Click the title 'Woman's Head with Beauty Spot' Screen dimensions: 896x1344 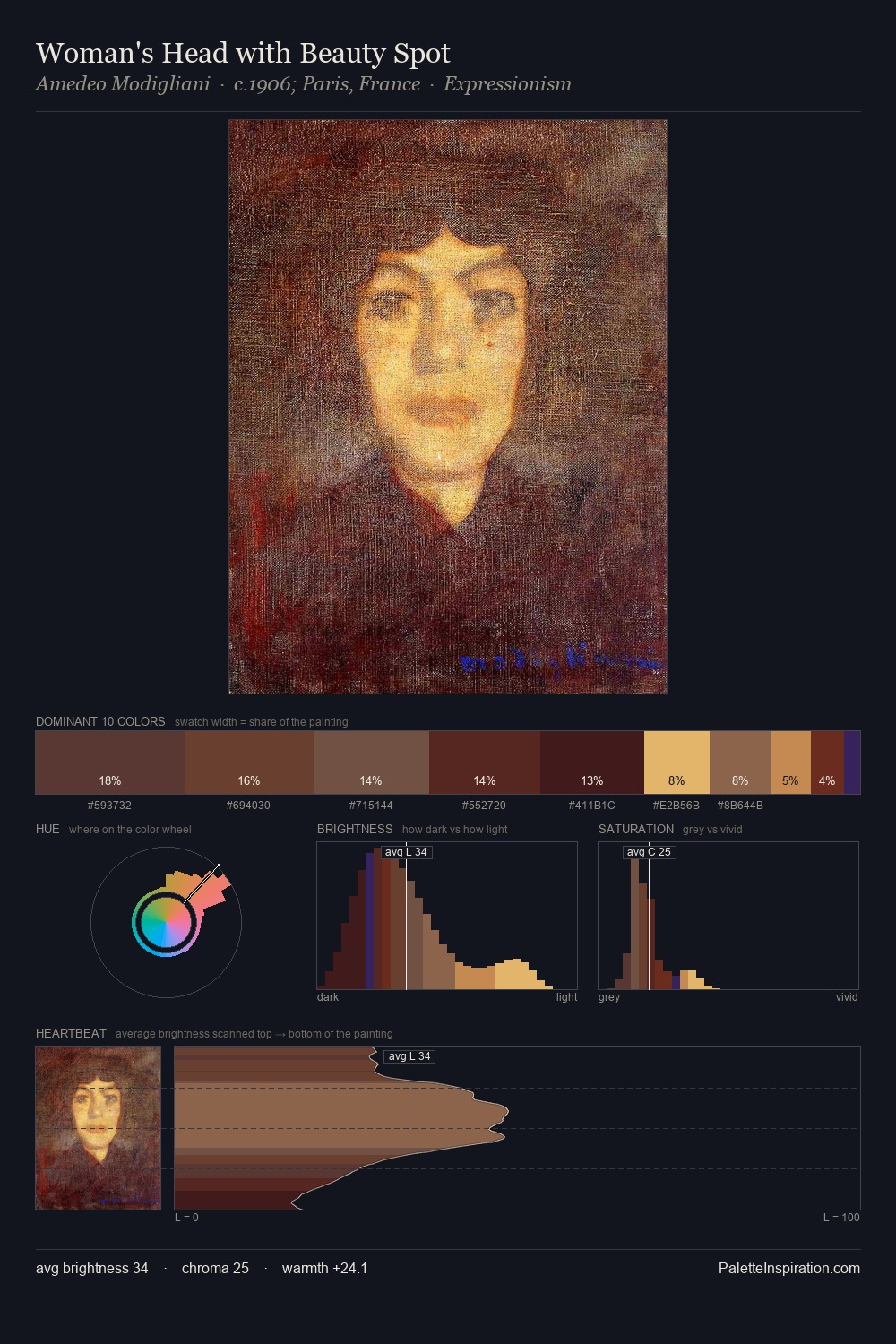click(x=243, y=53)
